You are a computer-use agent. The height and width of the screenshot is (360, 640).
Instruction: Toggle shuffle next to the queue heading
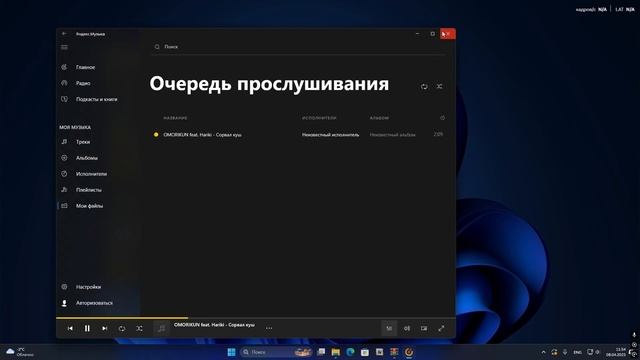click(x=440, y=87)
